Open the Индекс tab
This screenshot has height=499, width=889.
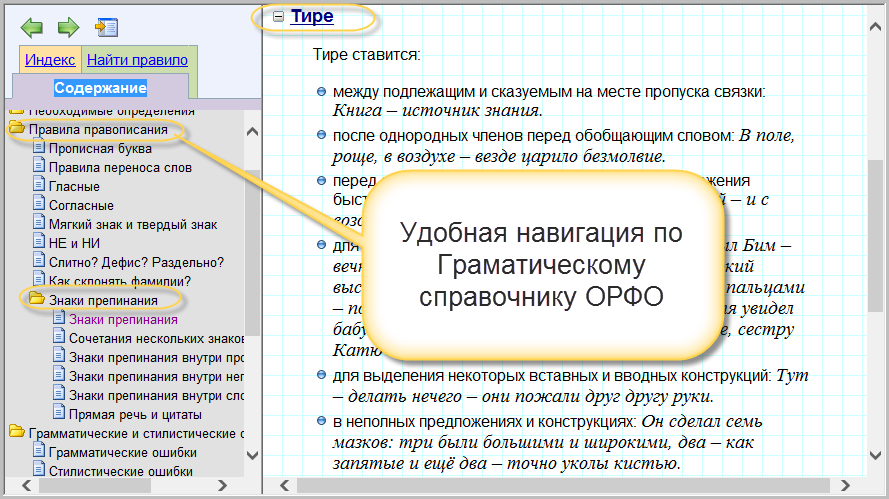click(50, 60)
